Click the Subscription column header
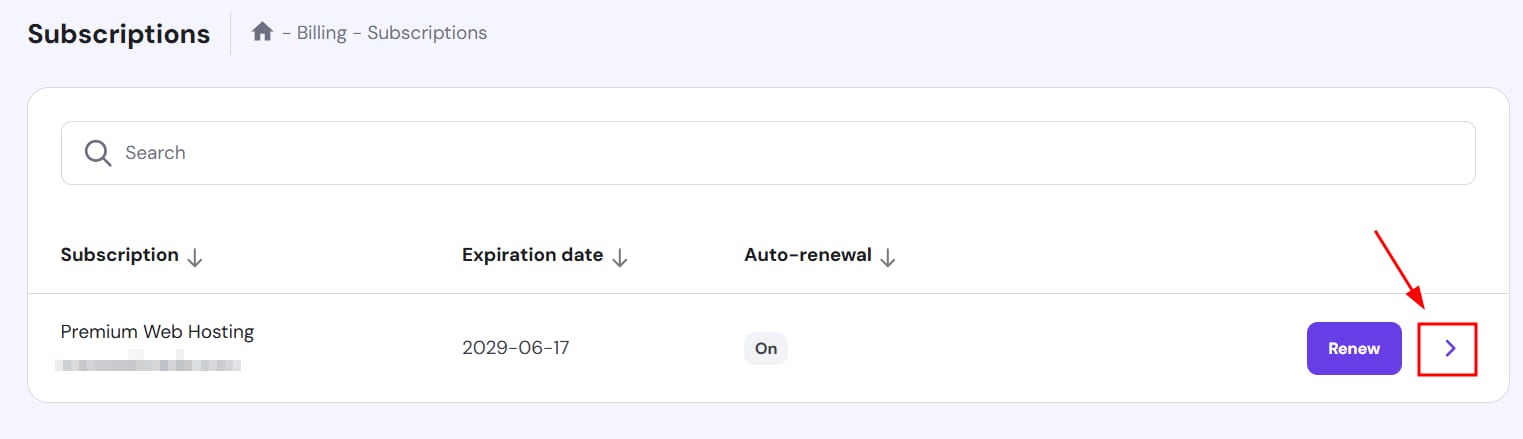Screen dimensions: 1523x439 click(120, 255)
